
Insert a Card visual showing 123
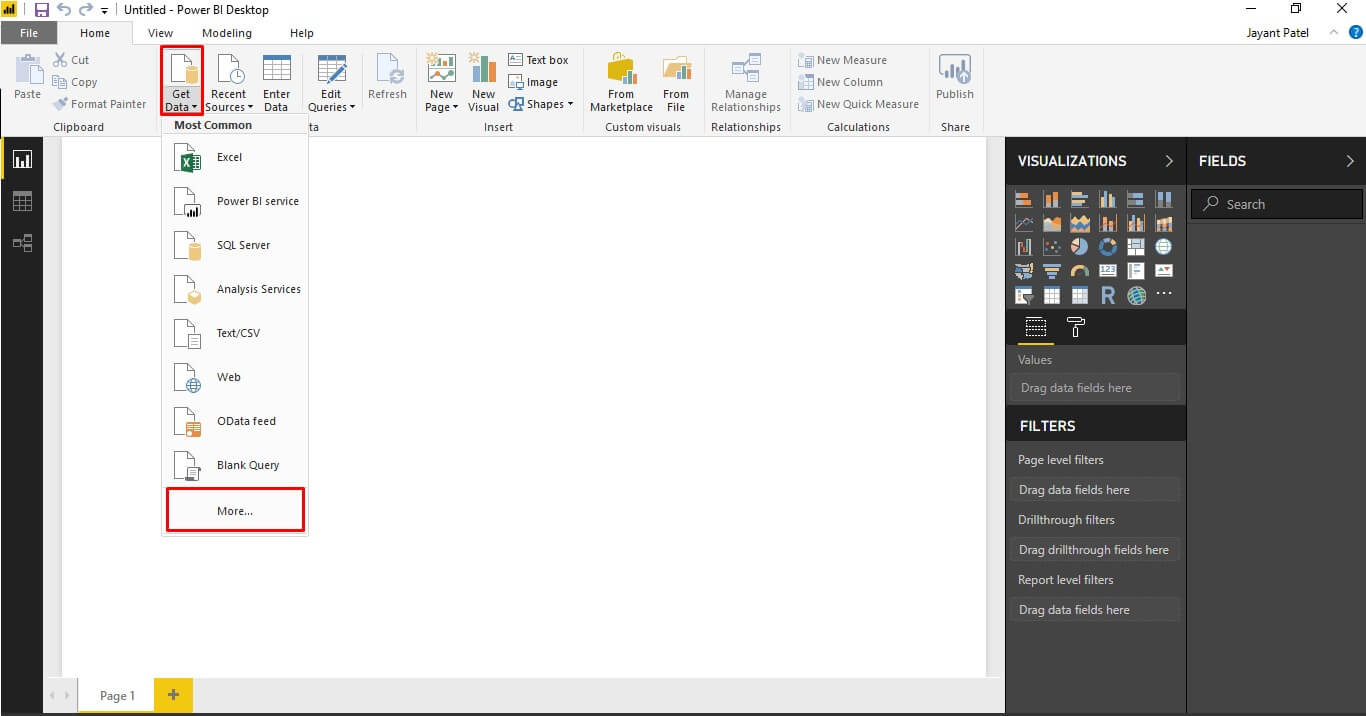(x=1108, y=271)
